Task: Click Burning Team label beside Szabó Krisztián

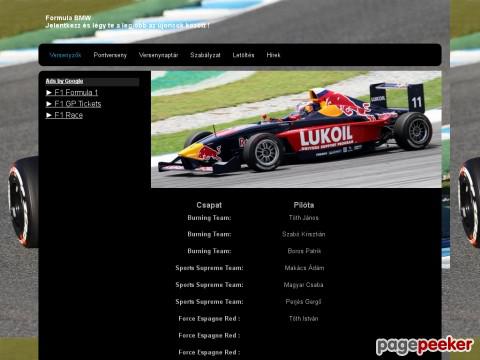Action: (209, 234)
